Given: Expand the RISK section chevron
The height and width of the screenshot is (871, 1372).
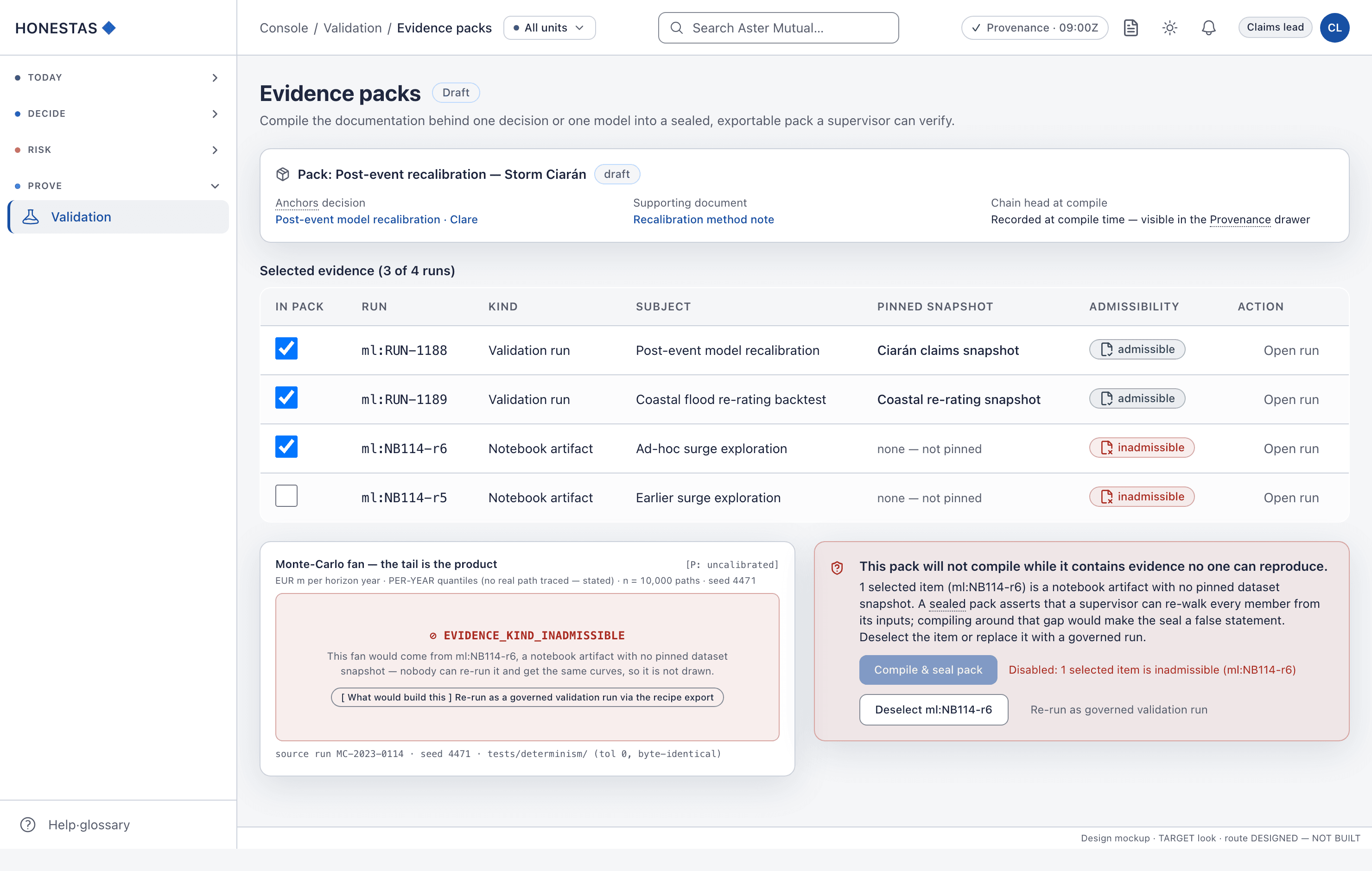Looking at the screenshot, I should 215,150.
